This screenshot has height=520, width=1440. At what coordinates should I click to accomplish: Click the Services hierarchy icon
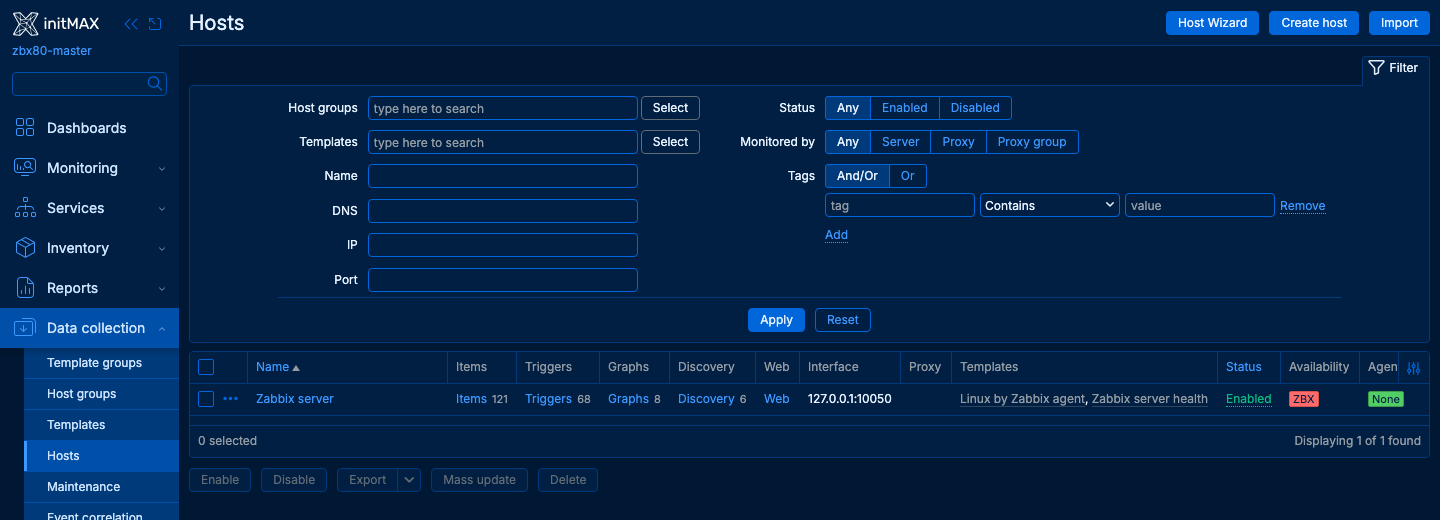[25, 208]
